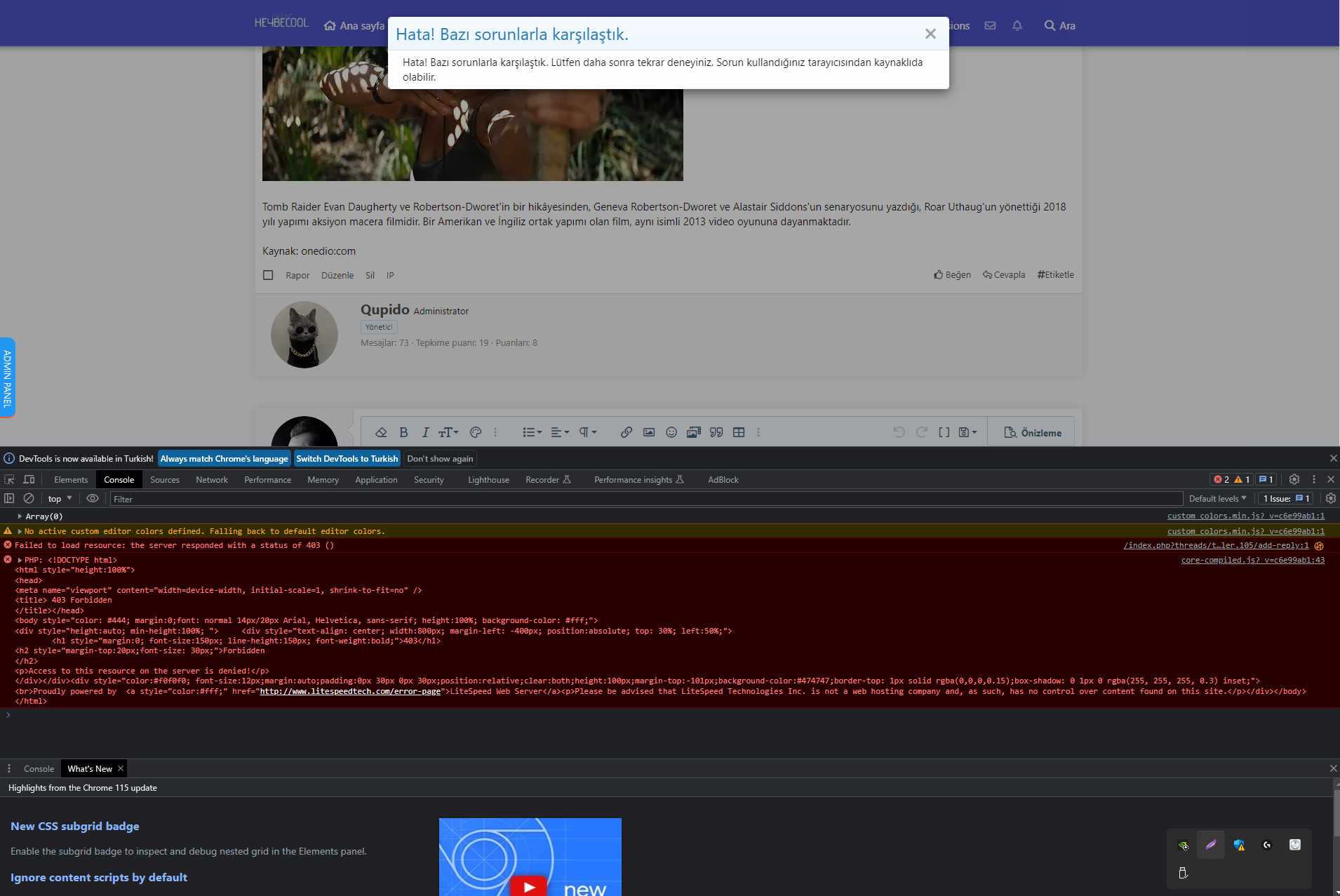Open the litespeedtech.com error-page link
This screenshot has height=896, width=1340.
[x=350, y=691]
